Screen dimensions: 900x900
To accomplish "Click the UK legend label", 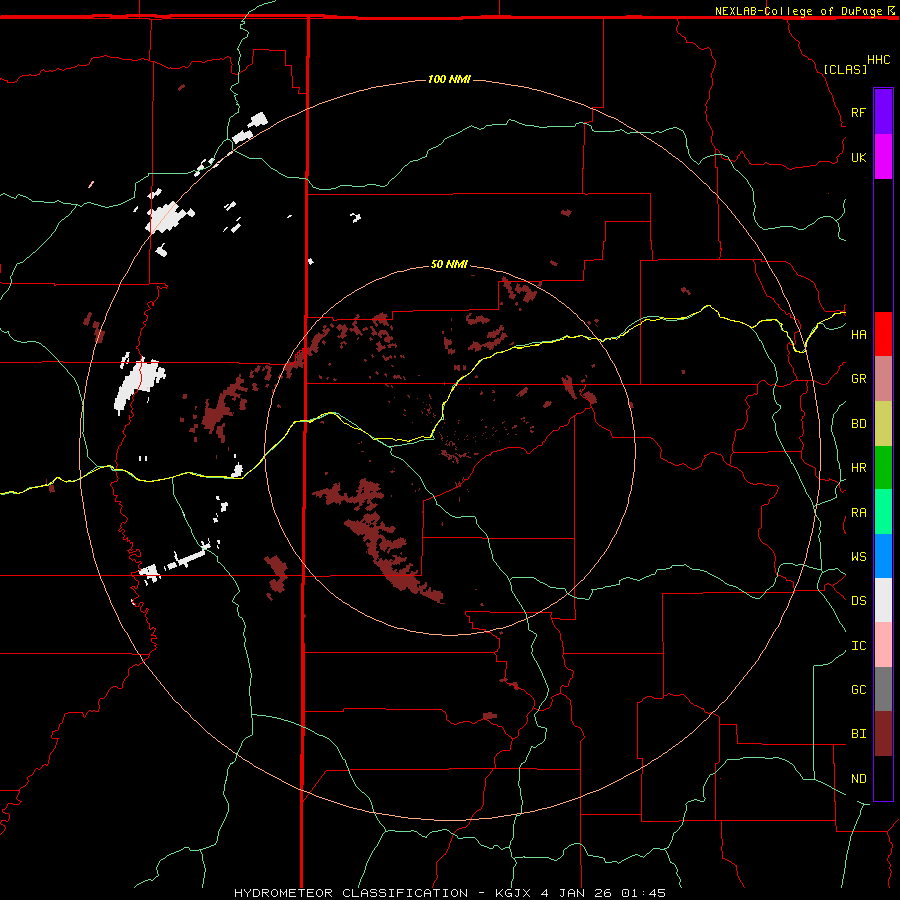I will click(858, 157).
